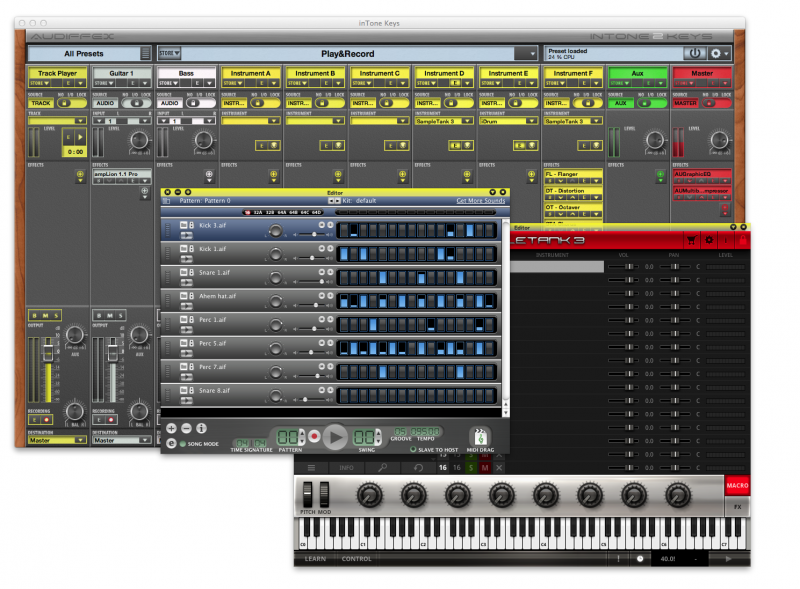The width and height of the screenshot is (800, 589).
Task: Select the 32A pattern length option
Action: [257, 212]
